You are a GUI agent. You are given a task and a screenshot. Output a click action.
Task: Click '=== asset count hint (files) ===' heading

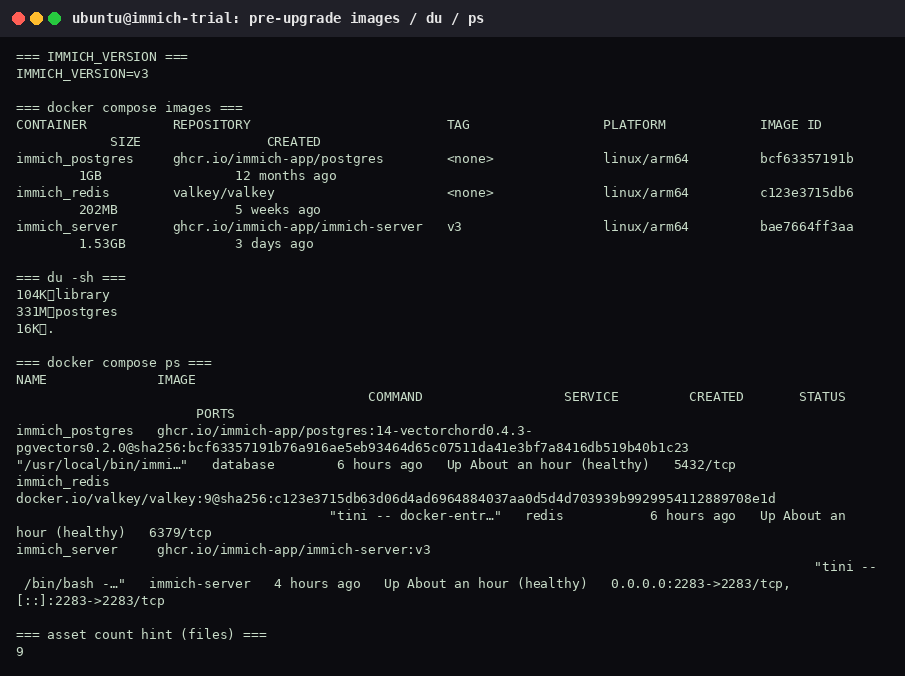click(x=141, y=635)
